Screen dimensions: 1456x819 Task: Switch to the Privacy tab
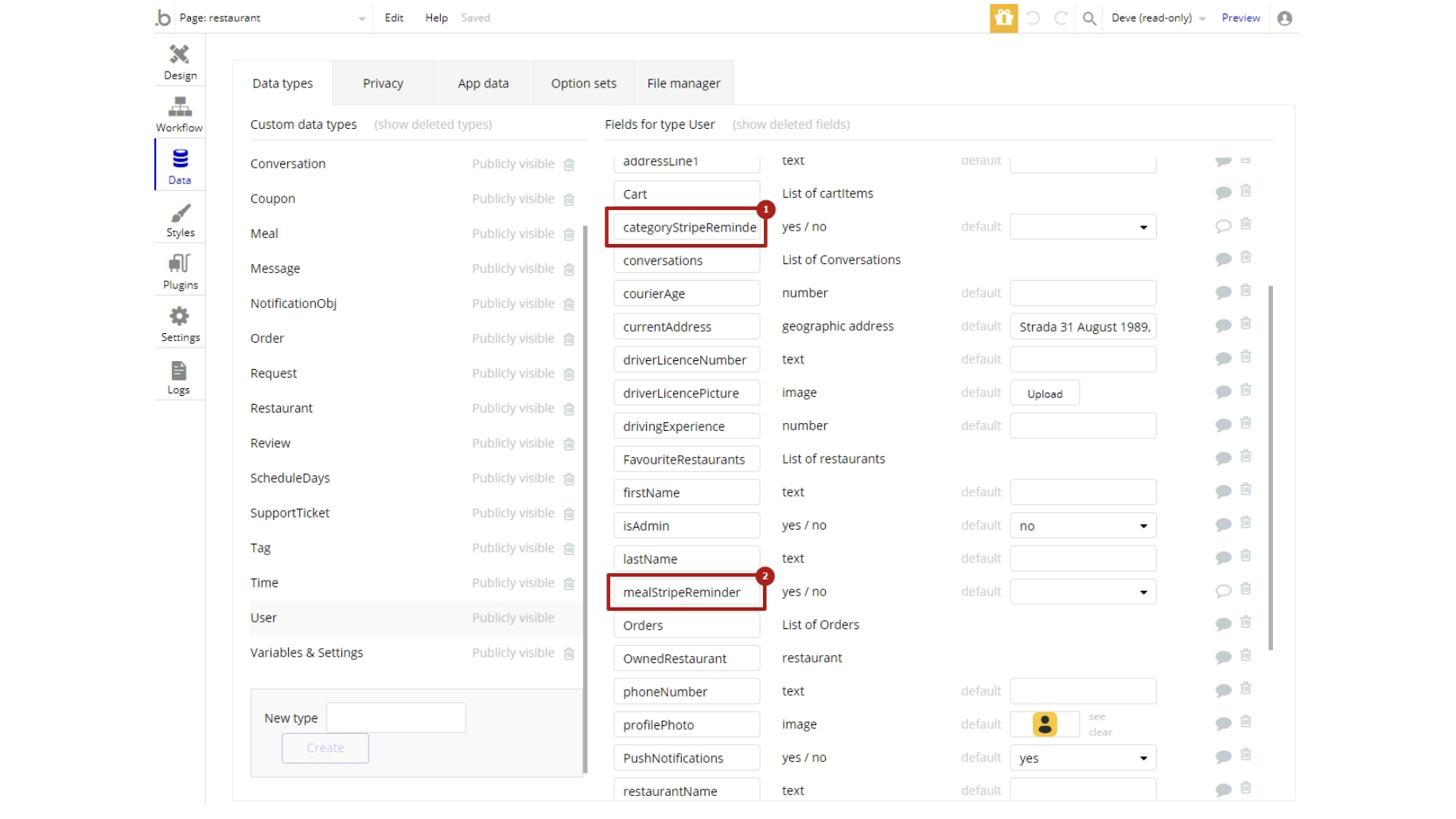click(383, 83)
